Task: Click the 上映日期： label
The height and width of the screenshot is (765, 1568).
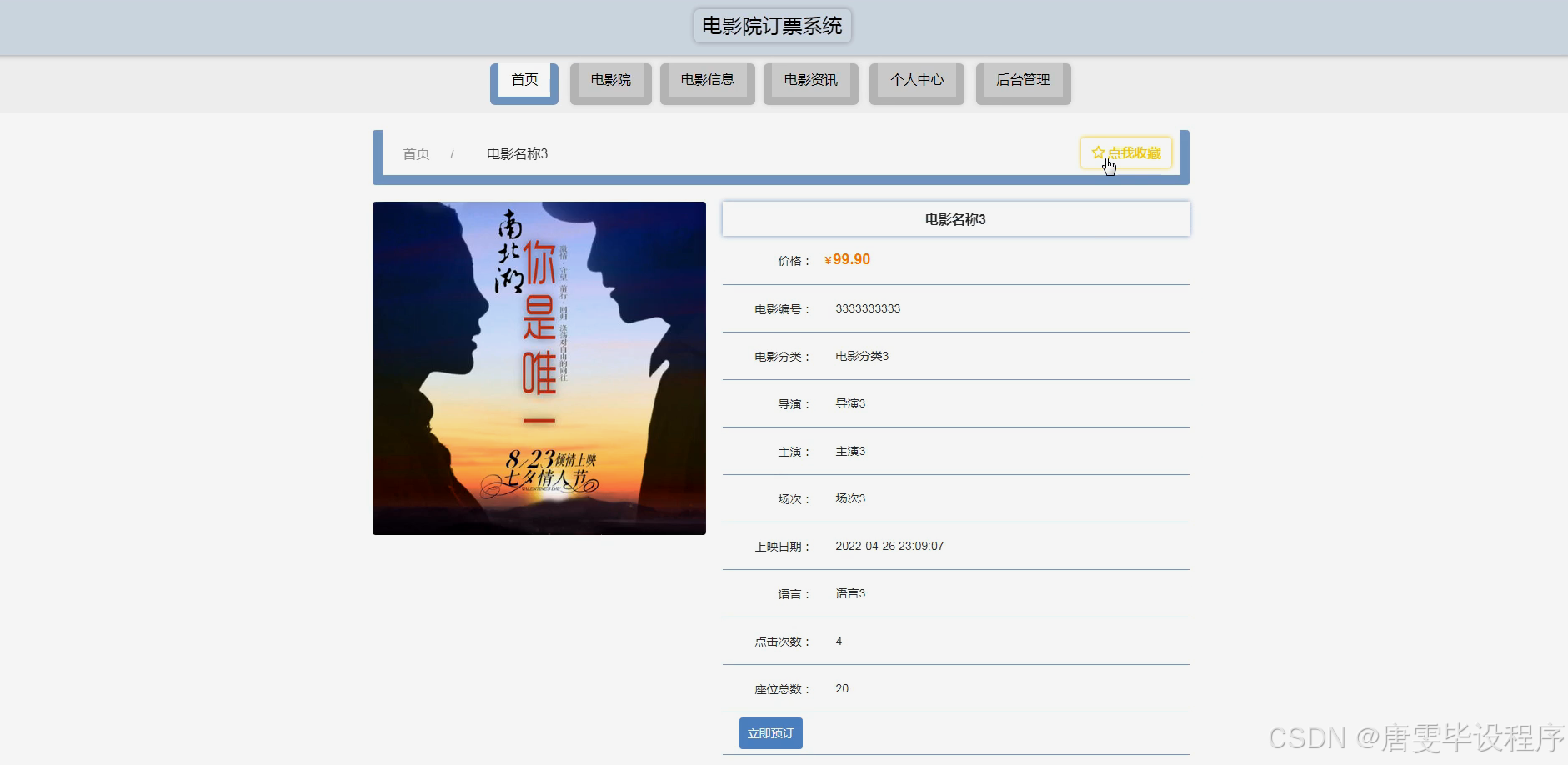Action: [782, 547]
